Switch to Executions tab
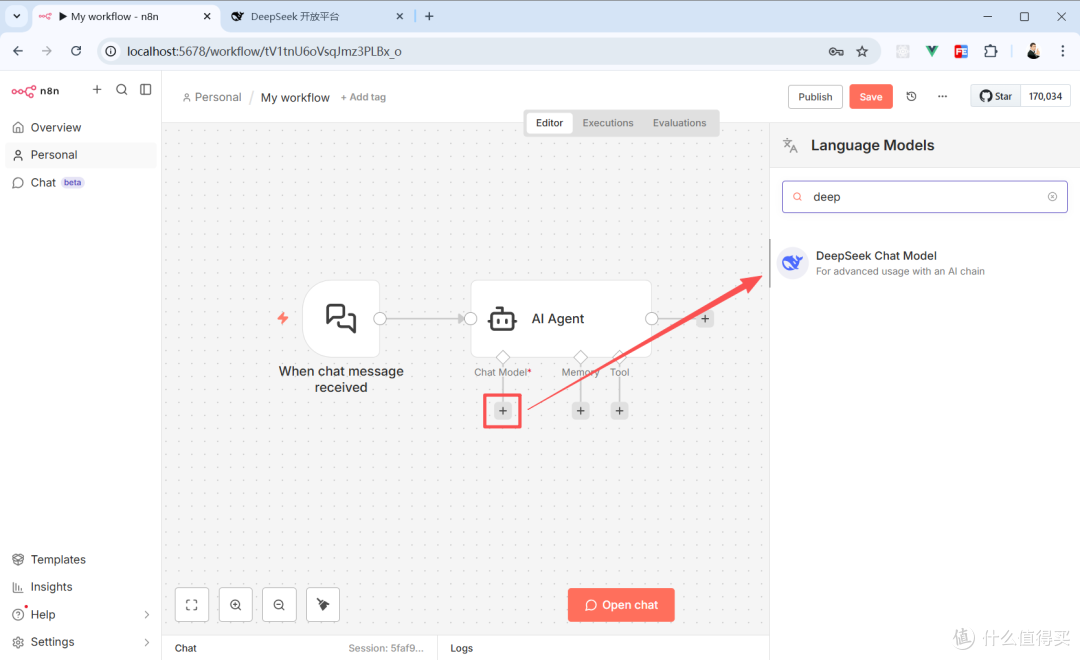 point(608,123)
